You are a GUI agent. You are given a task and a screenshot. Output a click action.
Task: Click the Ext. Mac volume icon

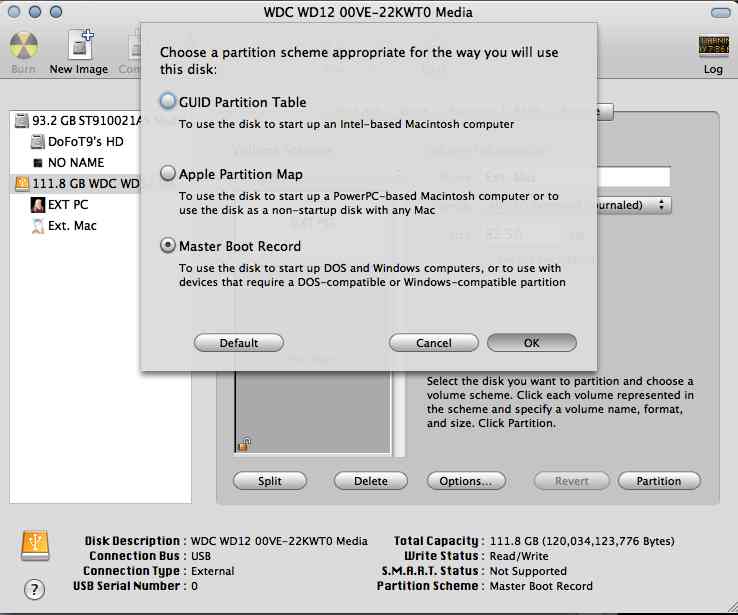38,226
